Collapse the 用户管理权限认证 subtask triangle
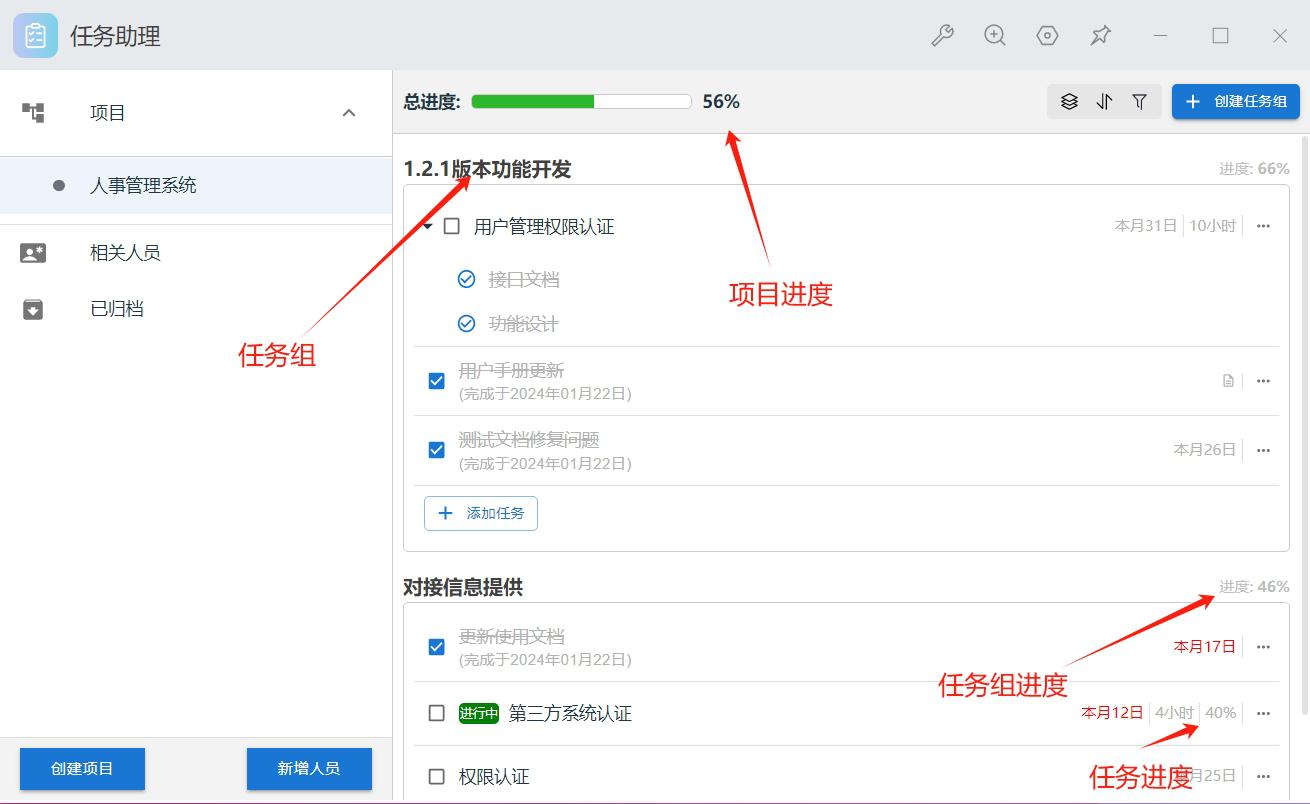Screen dimensions: 1310x804 coord(428,227)
